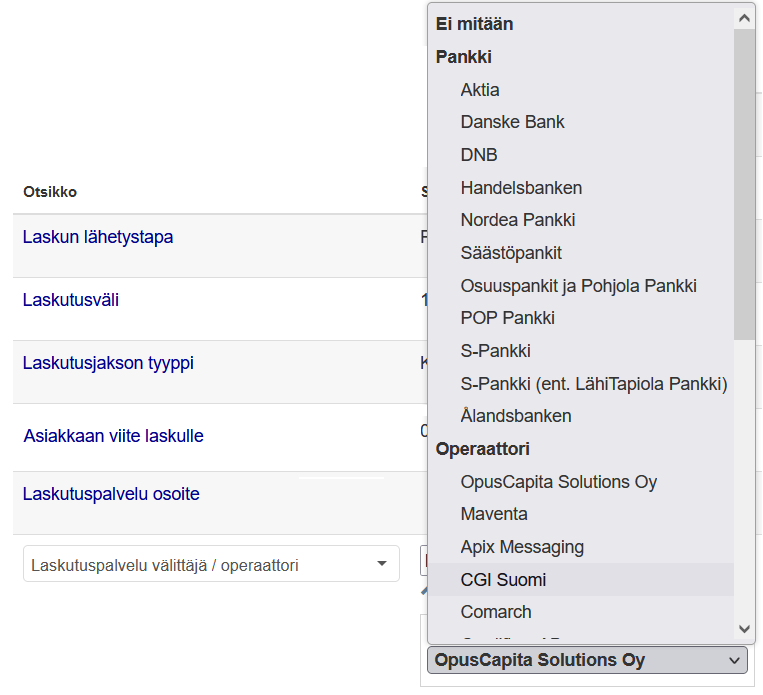
Task: Select Aktia from the bank list
Action: (480, 90)
